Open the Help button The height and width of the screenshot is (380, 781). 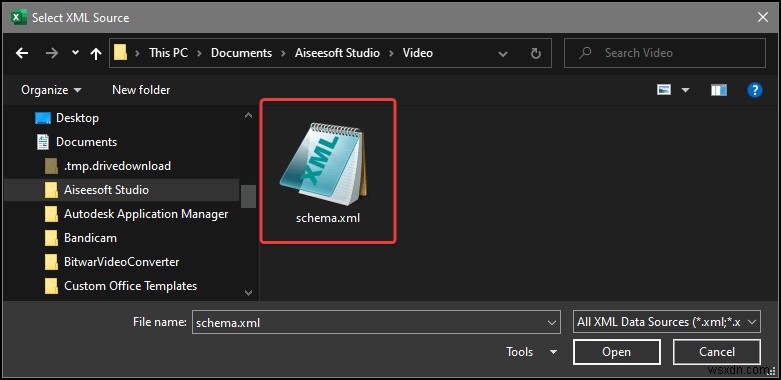click(755, 90)
